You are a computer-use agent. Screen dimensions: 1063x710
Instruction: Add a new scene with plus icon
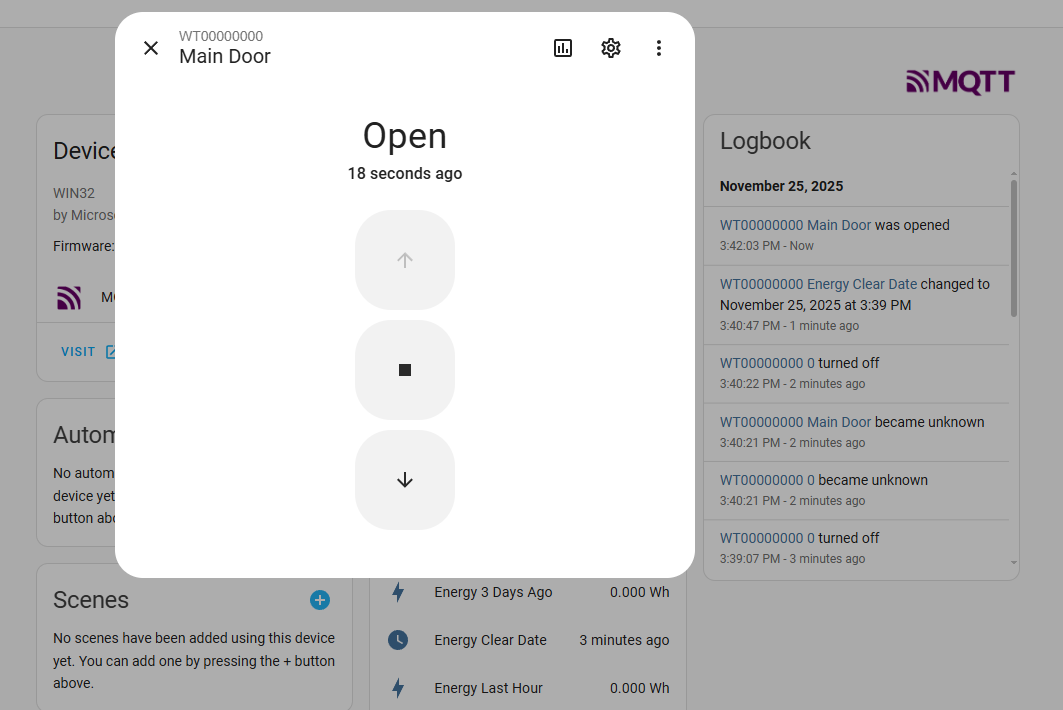pos(320,600)
